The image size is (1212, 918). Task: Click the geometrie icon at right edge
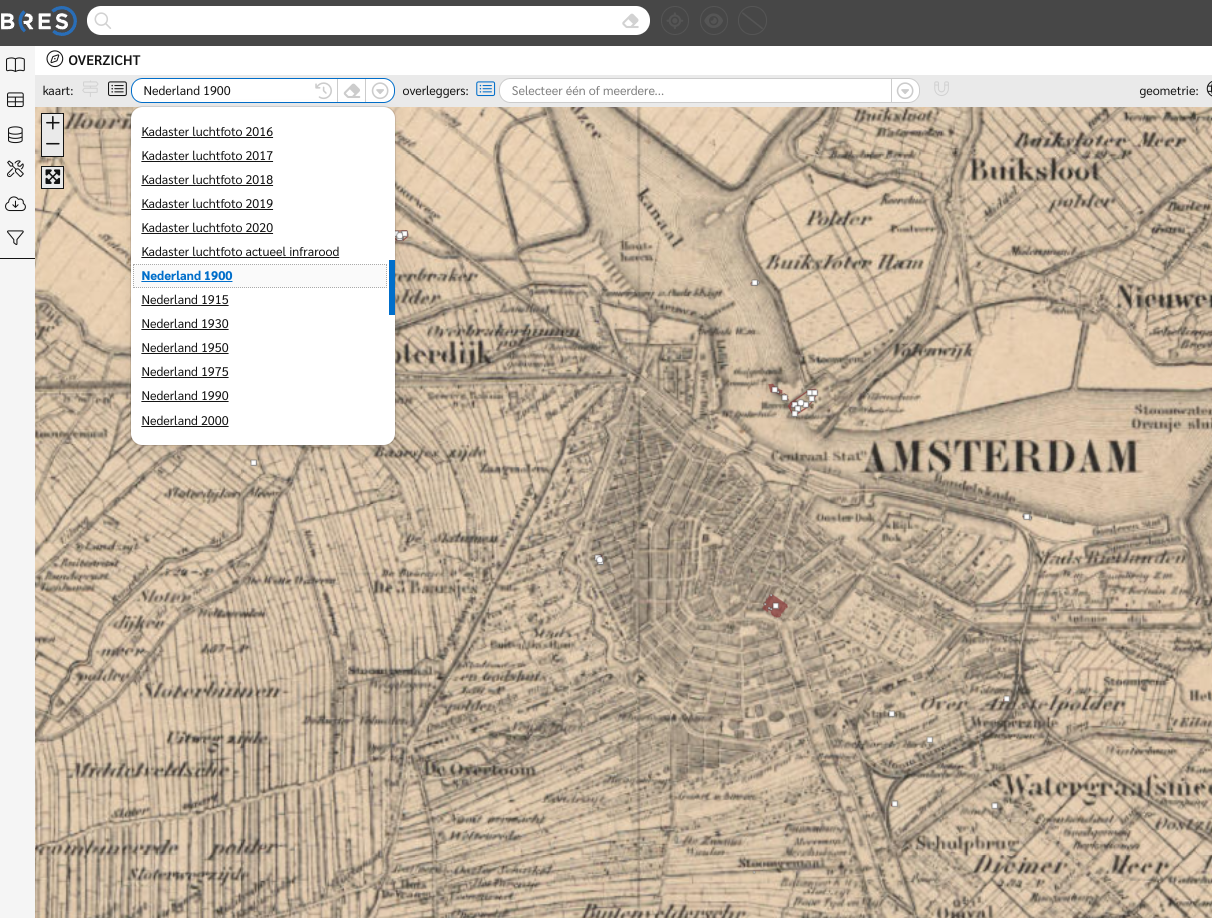pos(1208,90)
